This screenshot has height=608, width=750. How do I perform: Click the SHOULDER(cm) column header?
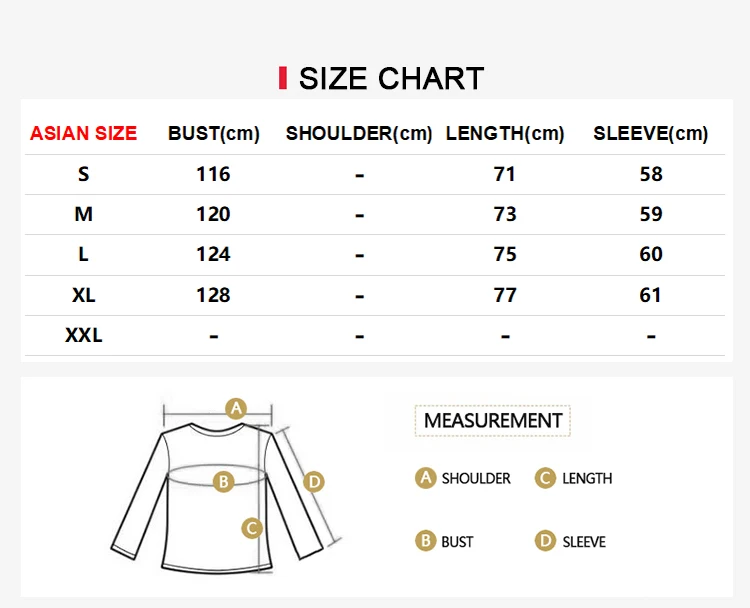(359, 133)
